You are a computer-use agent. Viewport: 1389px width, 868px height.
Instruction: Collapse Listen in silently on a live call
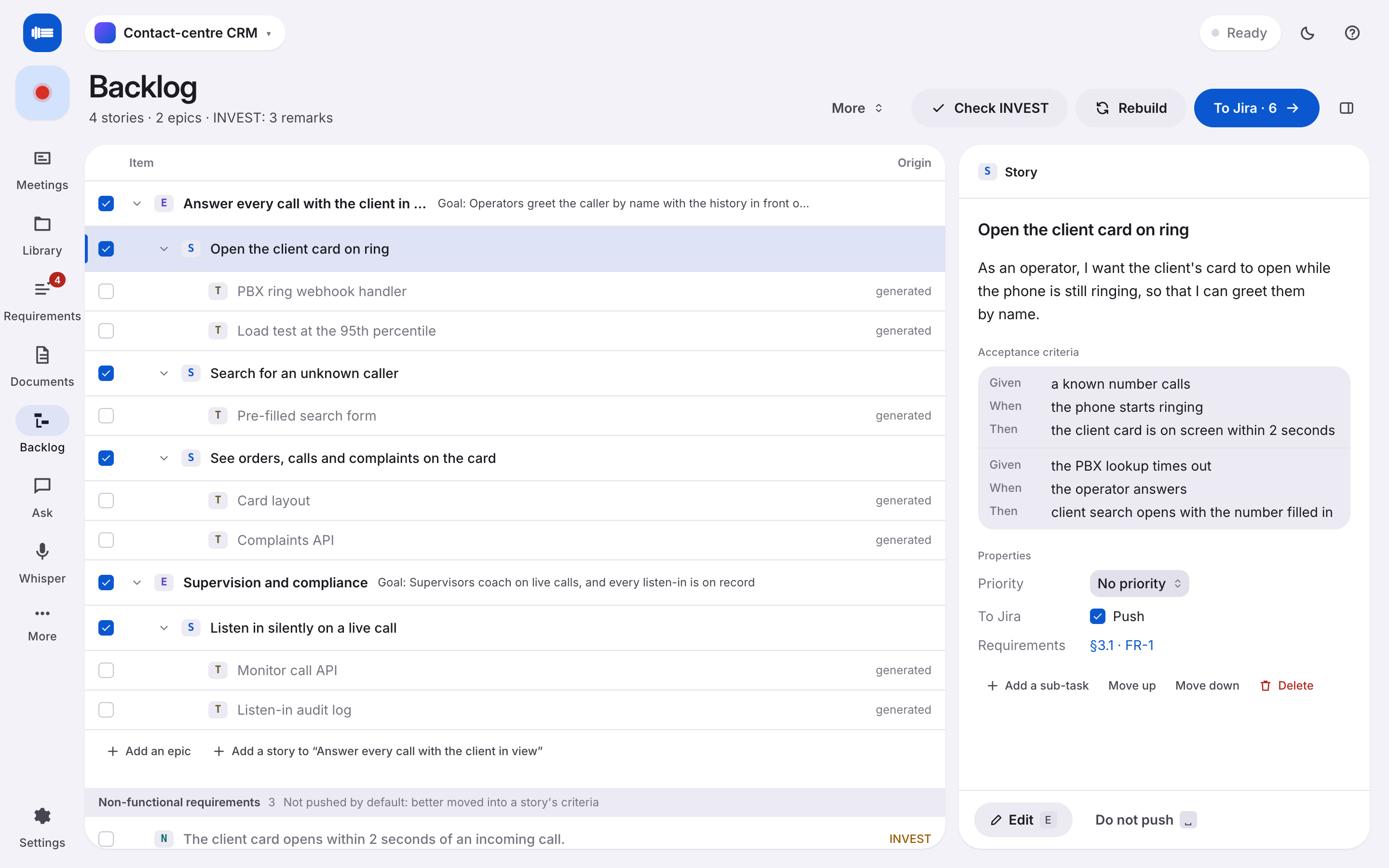163,627
